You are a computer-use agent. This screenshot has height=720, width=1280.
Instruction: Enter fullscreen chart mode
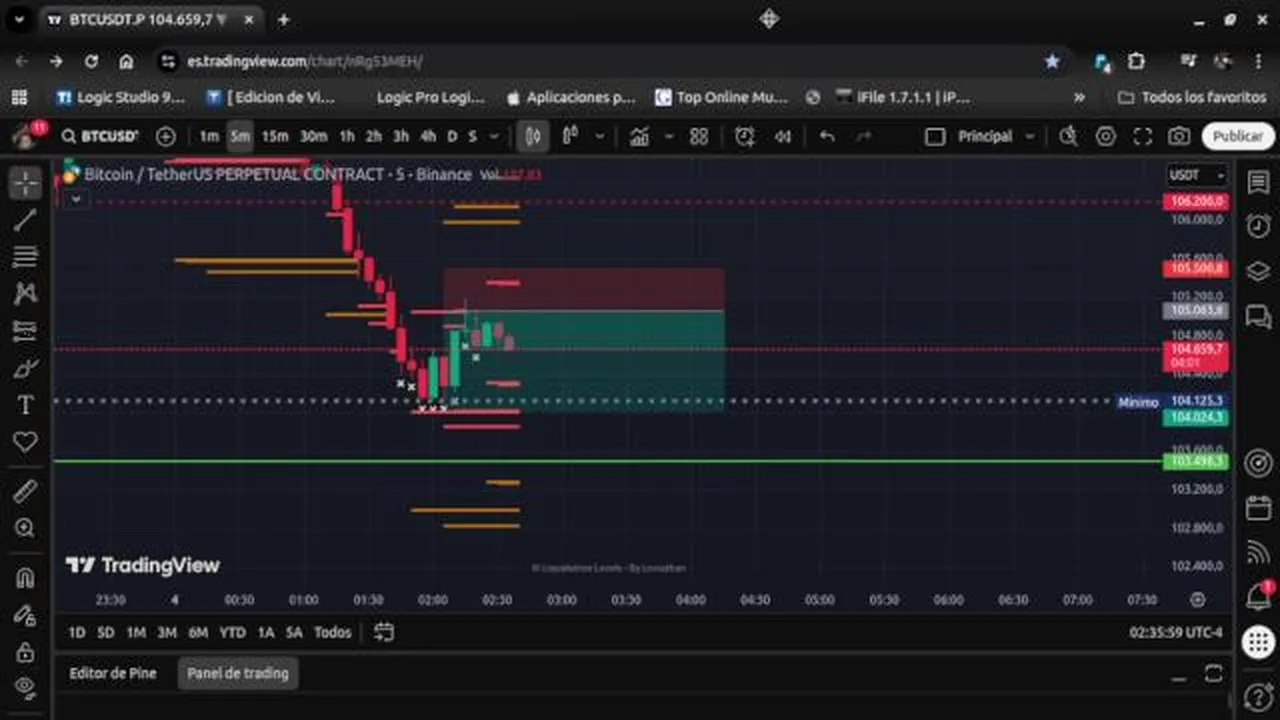tap(1143, 136)
